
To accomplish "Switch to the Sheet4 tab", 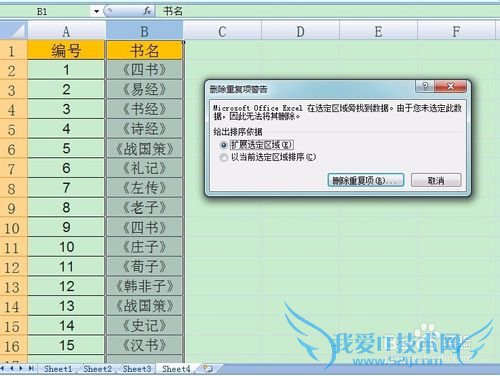I will pyautogui.click(x=176, y=369).
